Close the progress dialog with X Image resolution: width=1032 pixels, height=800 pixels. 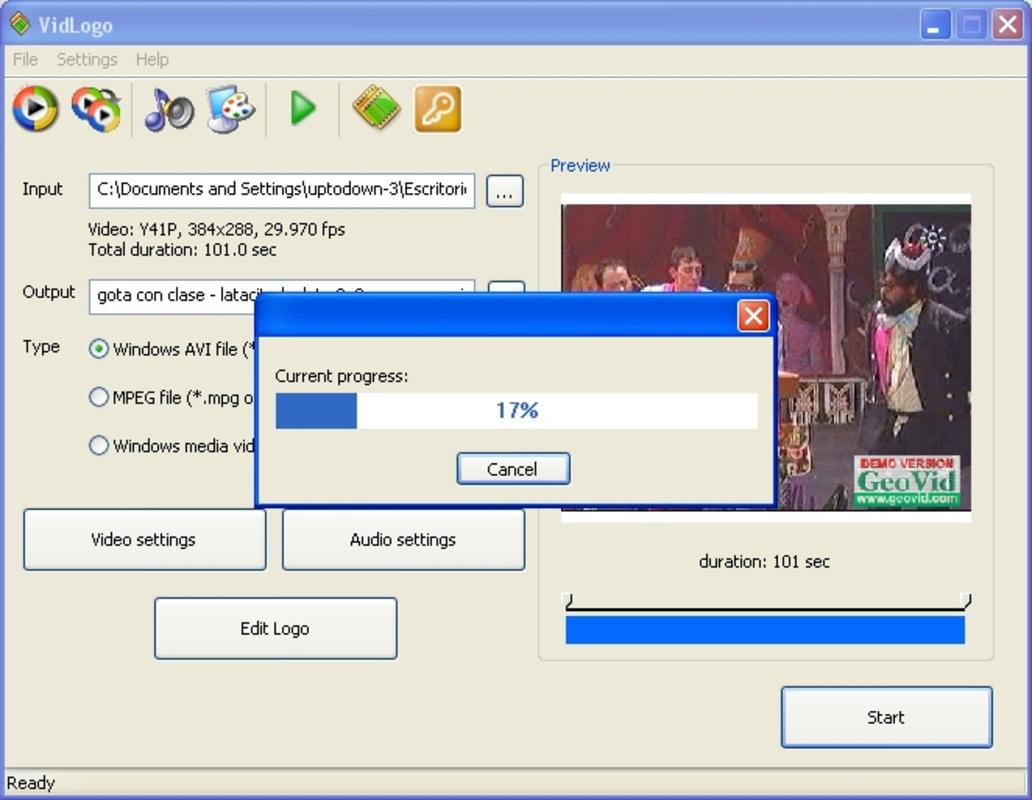(754, 316)
